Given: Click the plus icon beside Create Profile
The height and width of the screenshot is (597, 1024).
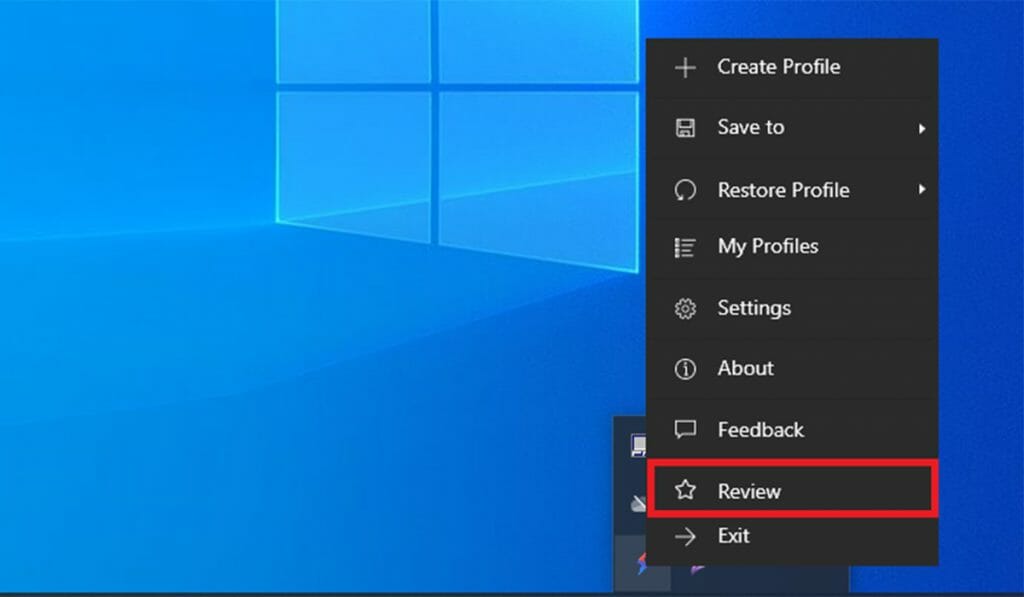Looking at the screenshot, I should coord(685,68).
